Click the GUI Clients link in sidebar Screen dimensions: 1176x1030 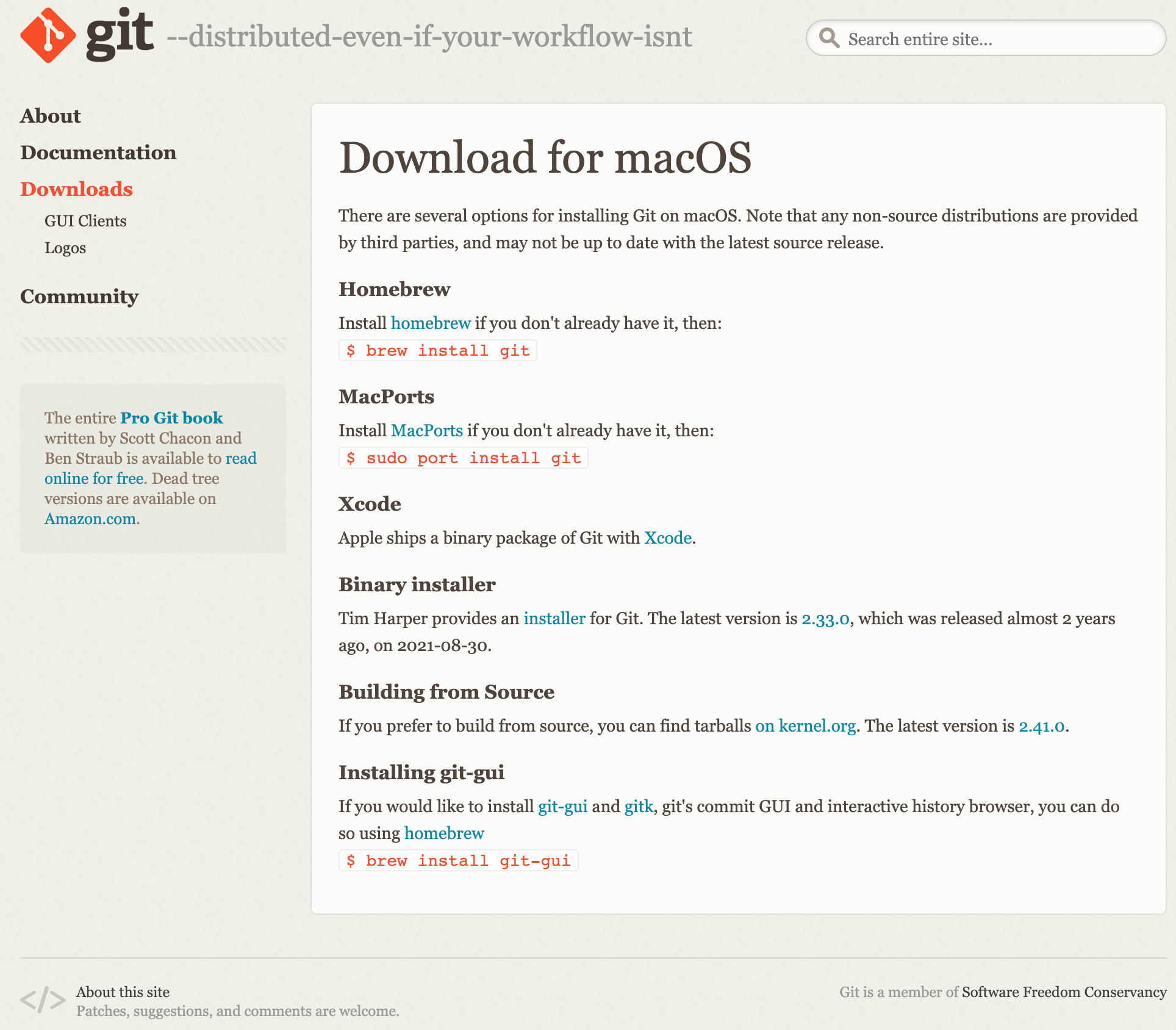click(85, 220)
